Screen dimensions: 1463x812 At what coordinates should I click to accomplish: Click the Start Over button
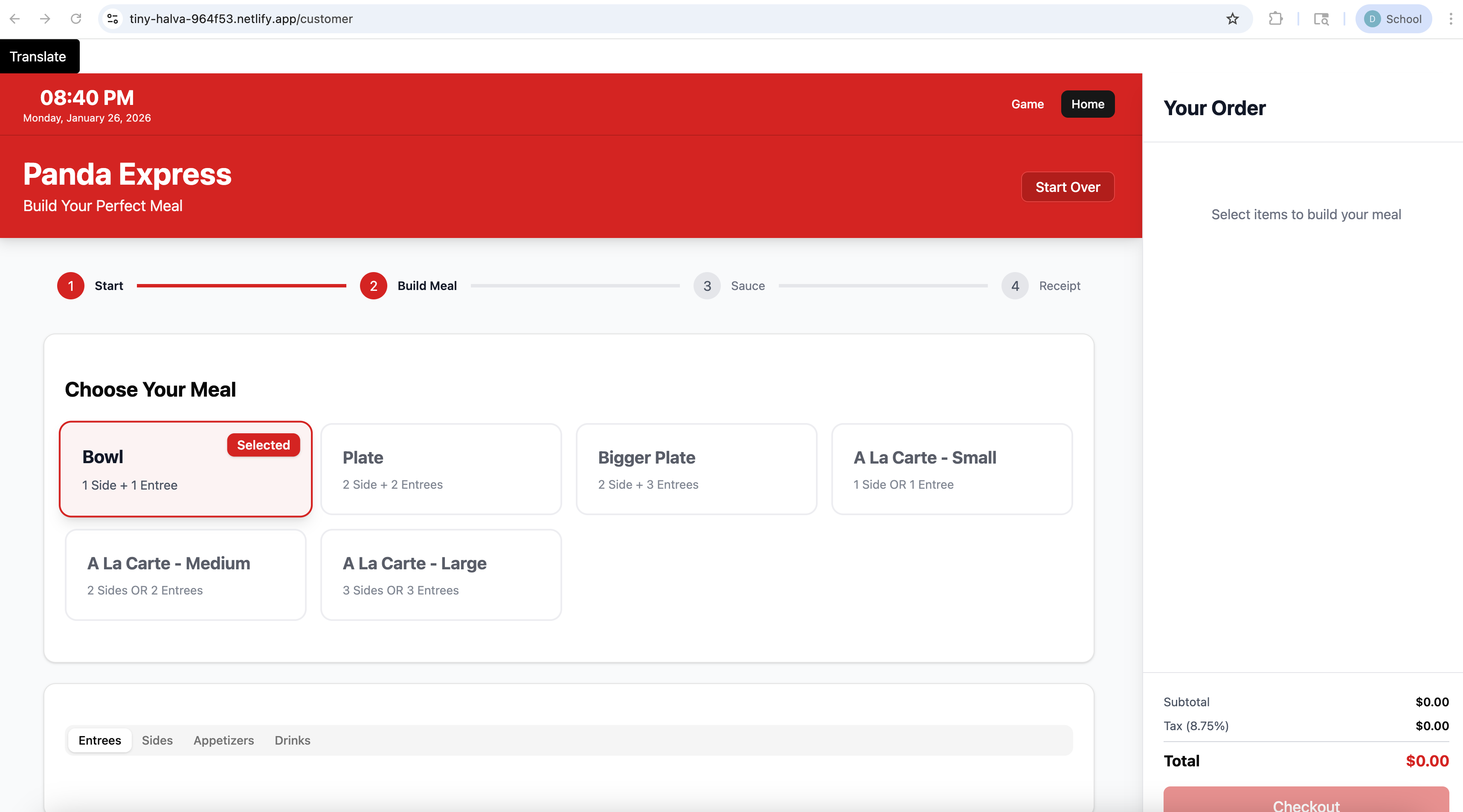point(1068,186)
